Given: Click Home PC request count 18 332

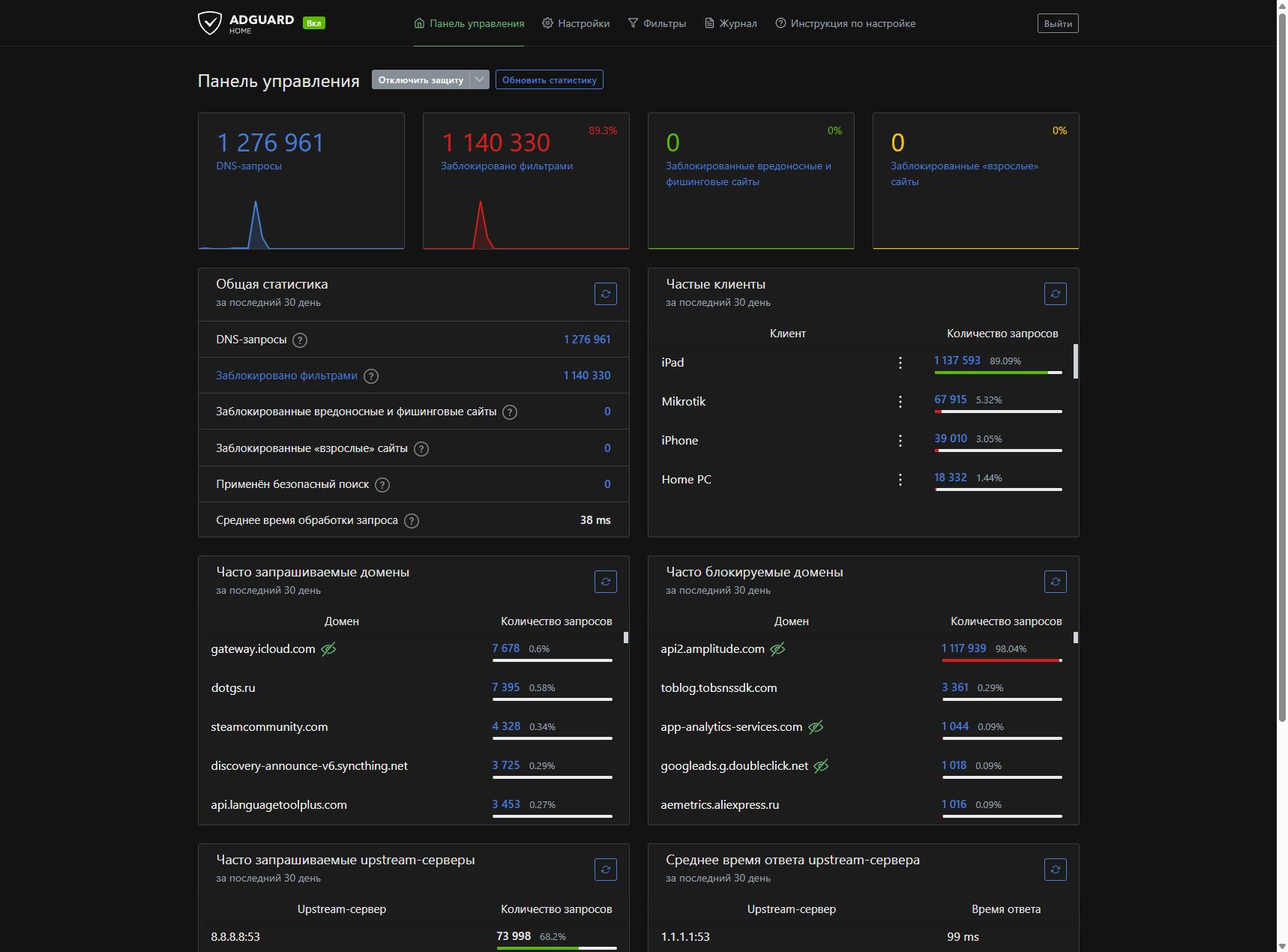Looking at the screenshot, I should [951, 477].
